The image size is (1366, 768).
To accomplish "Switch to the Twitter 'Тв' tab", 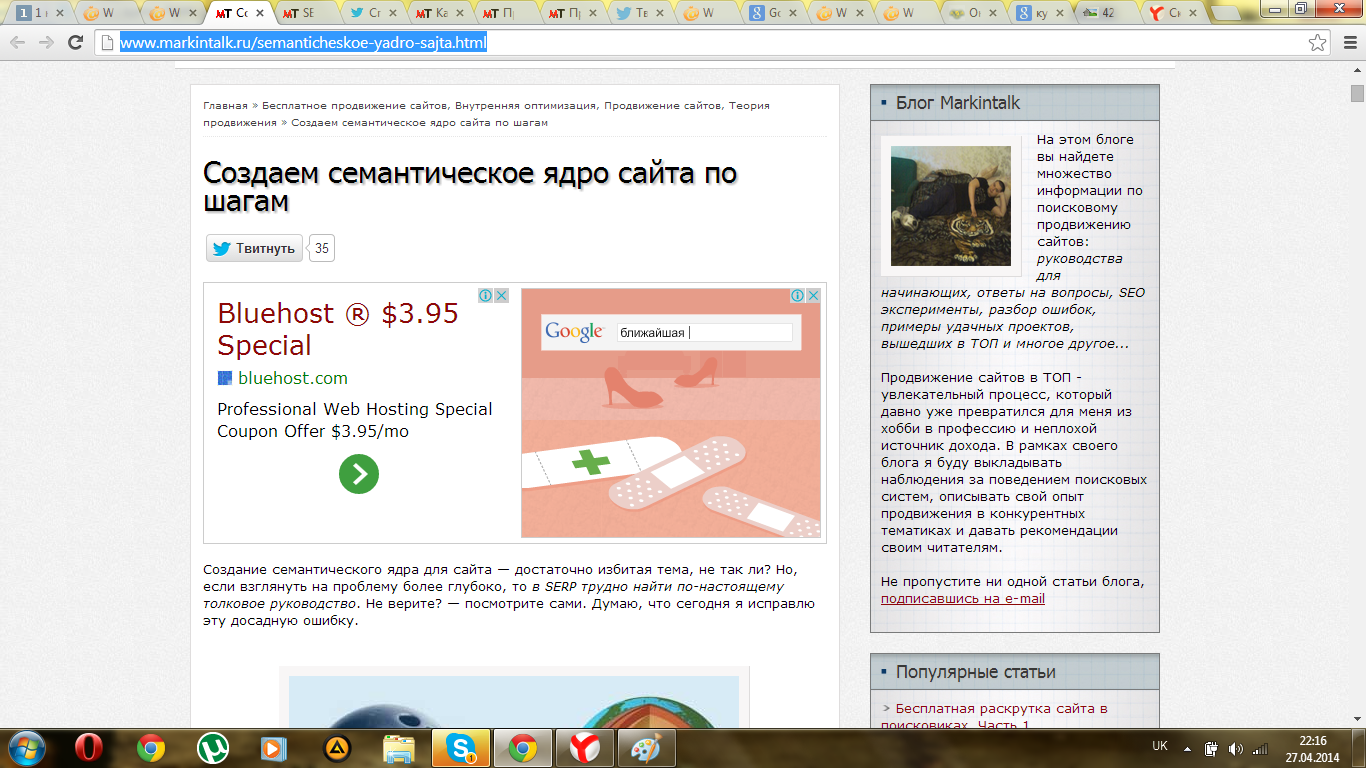I will (640, 14).
